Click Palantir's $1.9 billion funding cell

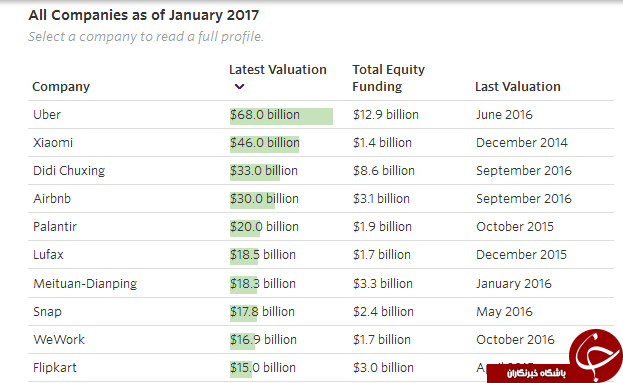click(x=382, y=227)
